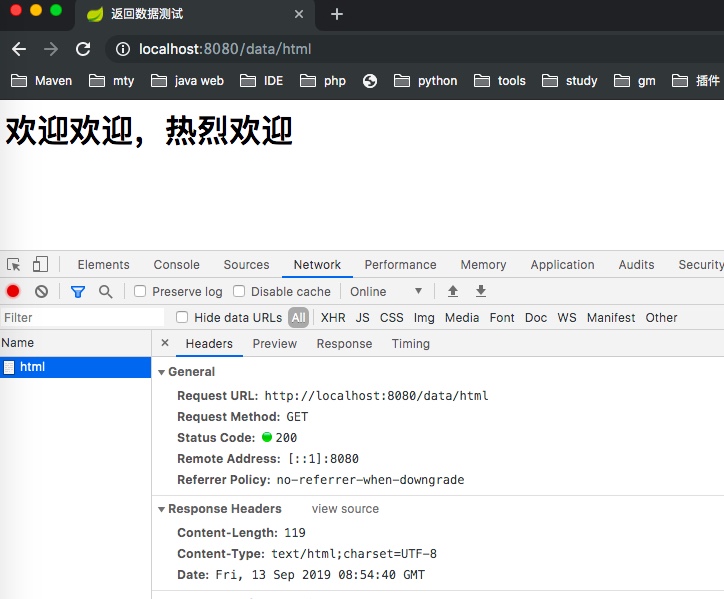Click the import HAR upload arrow icon
Image resolution: width=724 pixels, height=599 pixels.
tap(453, 291)
